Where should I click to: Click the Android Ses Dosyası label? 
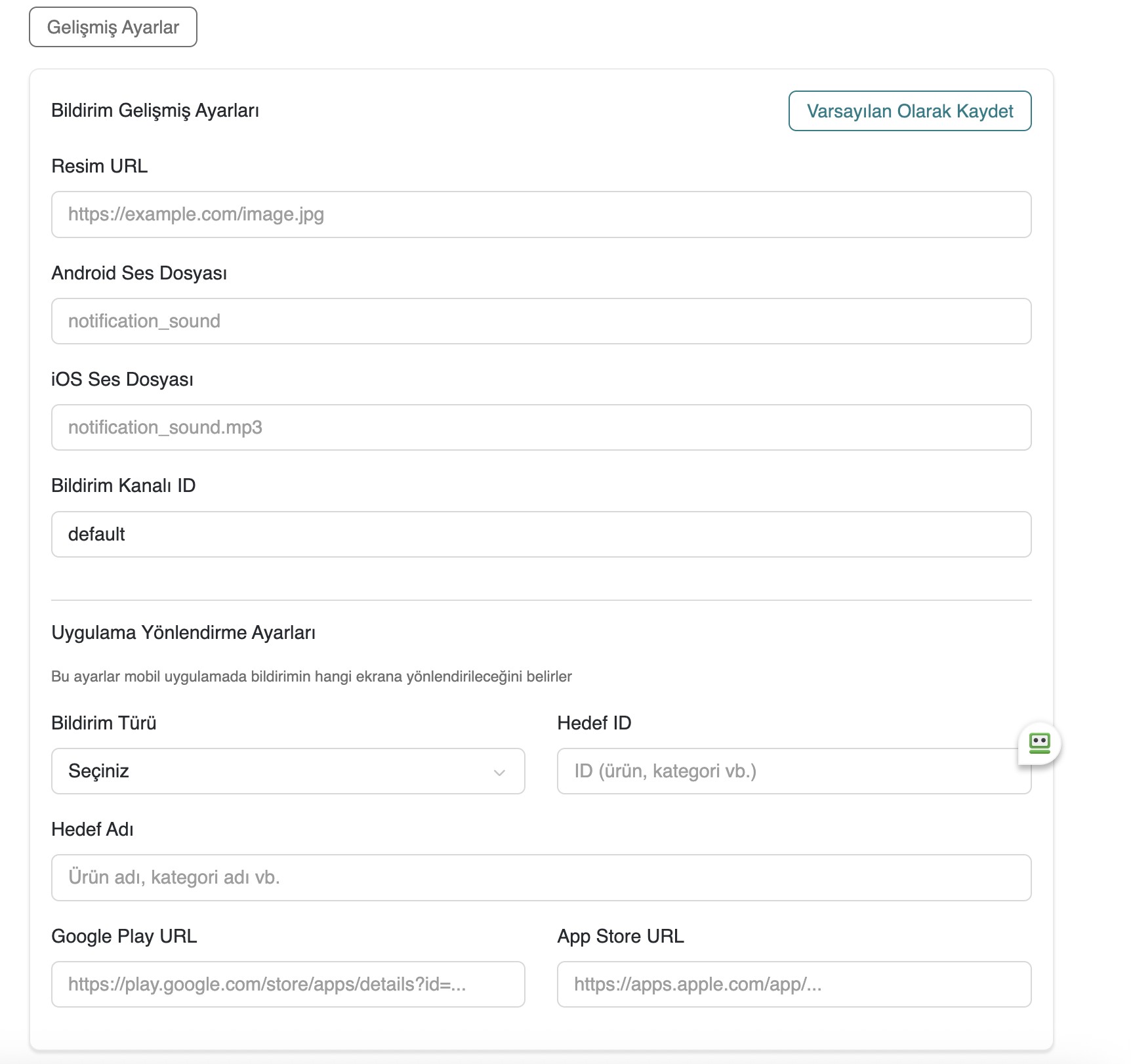point(139,273)
